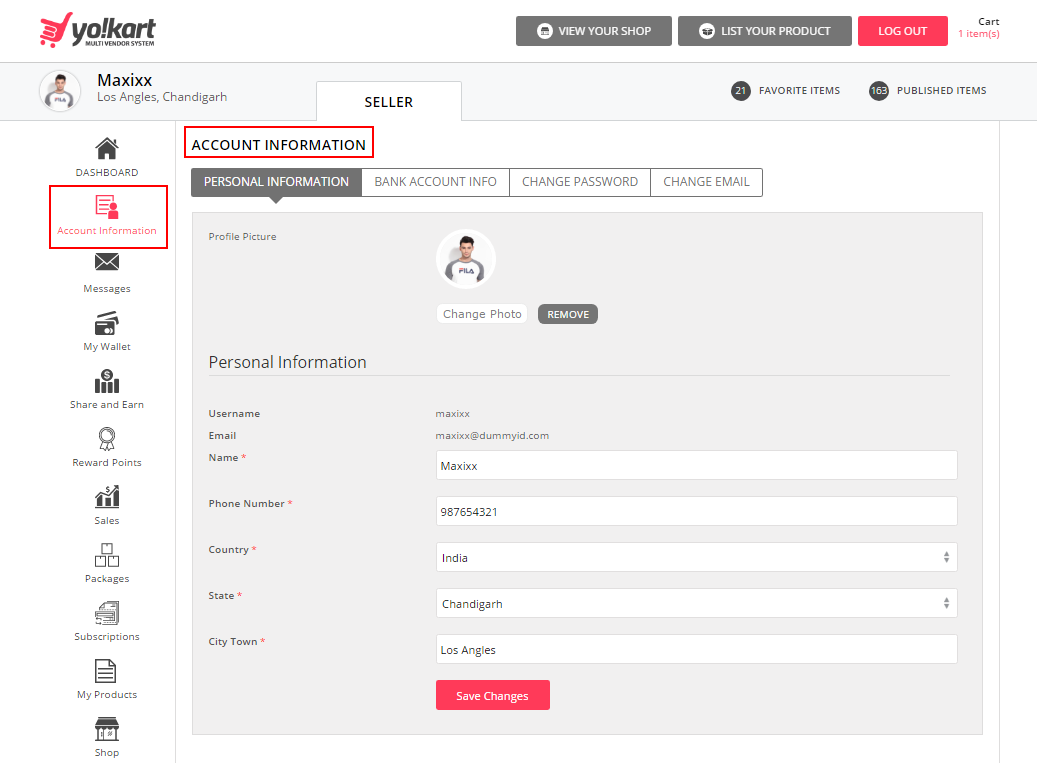Open the State dropdown
This screenshot has height=763, width=1037.
pos(696,603)
